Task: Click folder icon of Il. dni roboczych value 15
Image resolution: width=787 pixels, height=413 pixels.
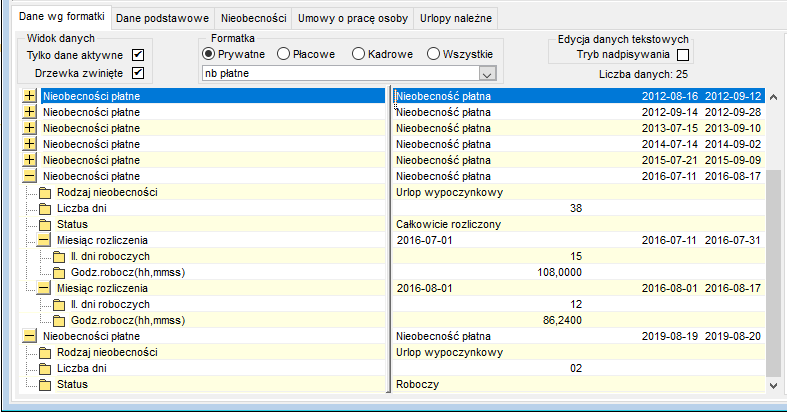Action: [59, 257]
